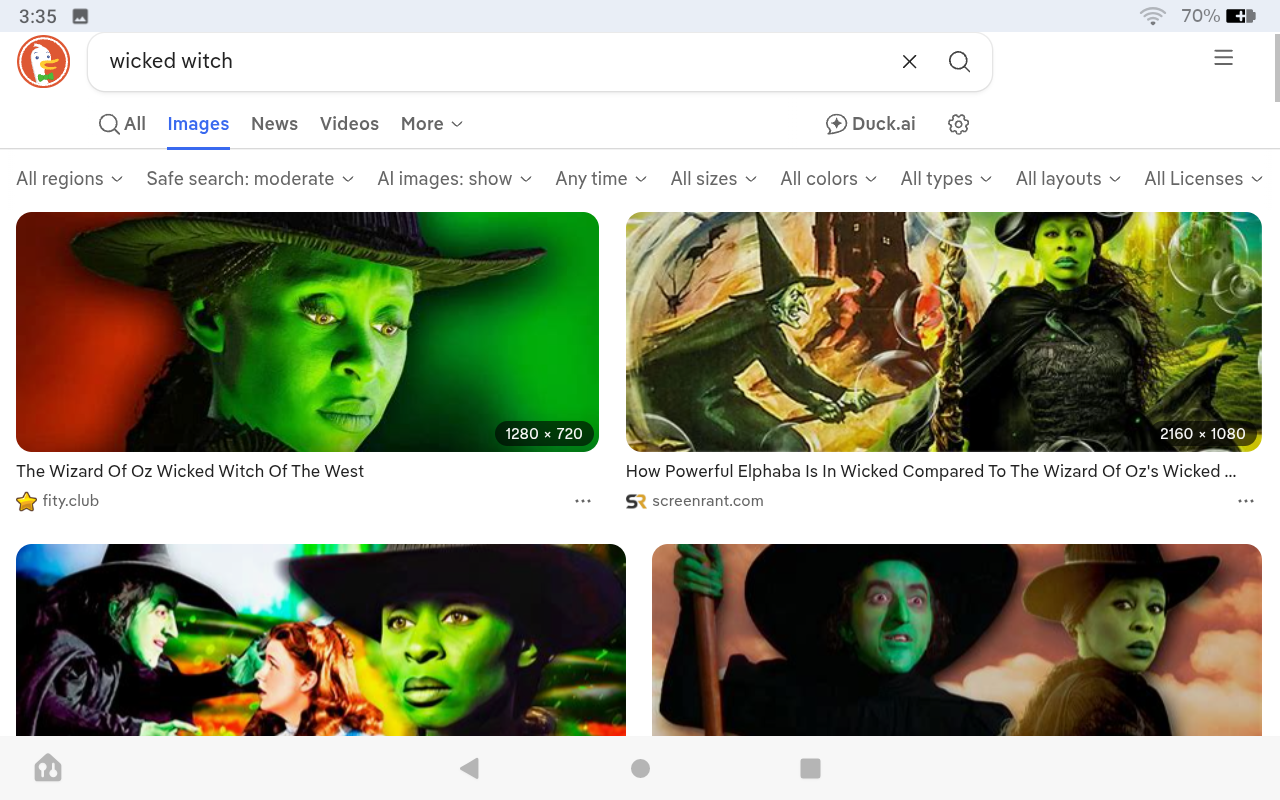
Task: Expand AI images: show filter
Action: [454, 179]
